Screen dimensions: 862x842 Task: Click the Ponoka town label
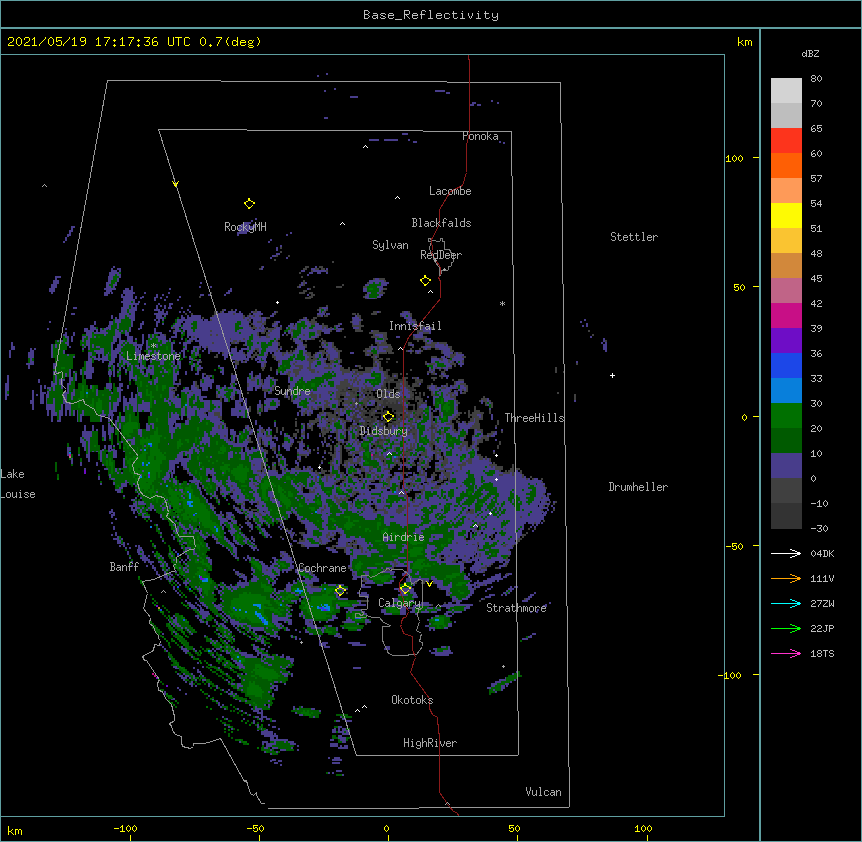[480, 136]
